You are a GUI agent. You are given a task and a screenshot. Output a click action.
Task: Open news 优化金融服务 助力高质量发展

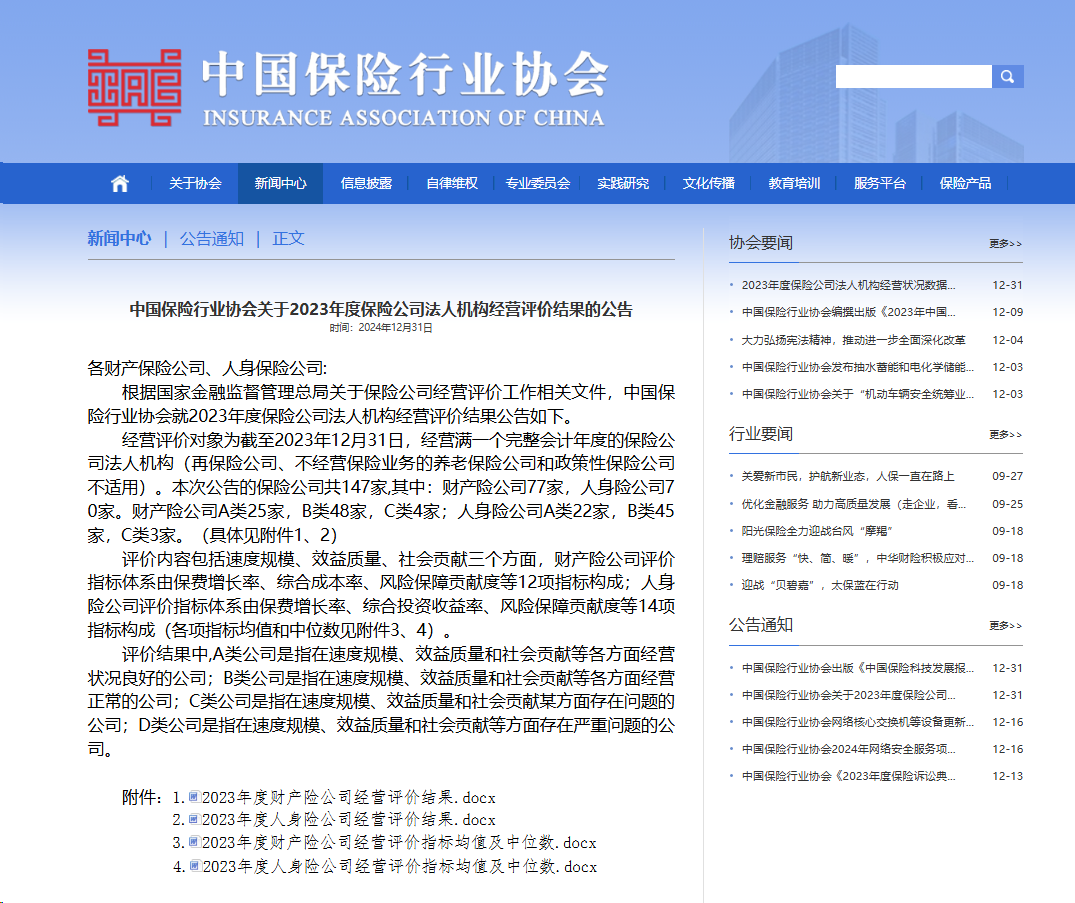(854, 504)
